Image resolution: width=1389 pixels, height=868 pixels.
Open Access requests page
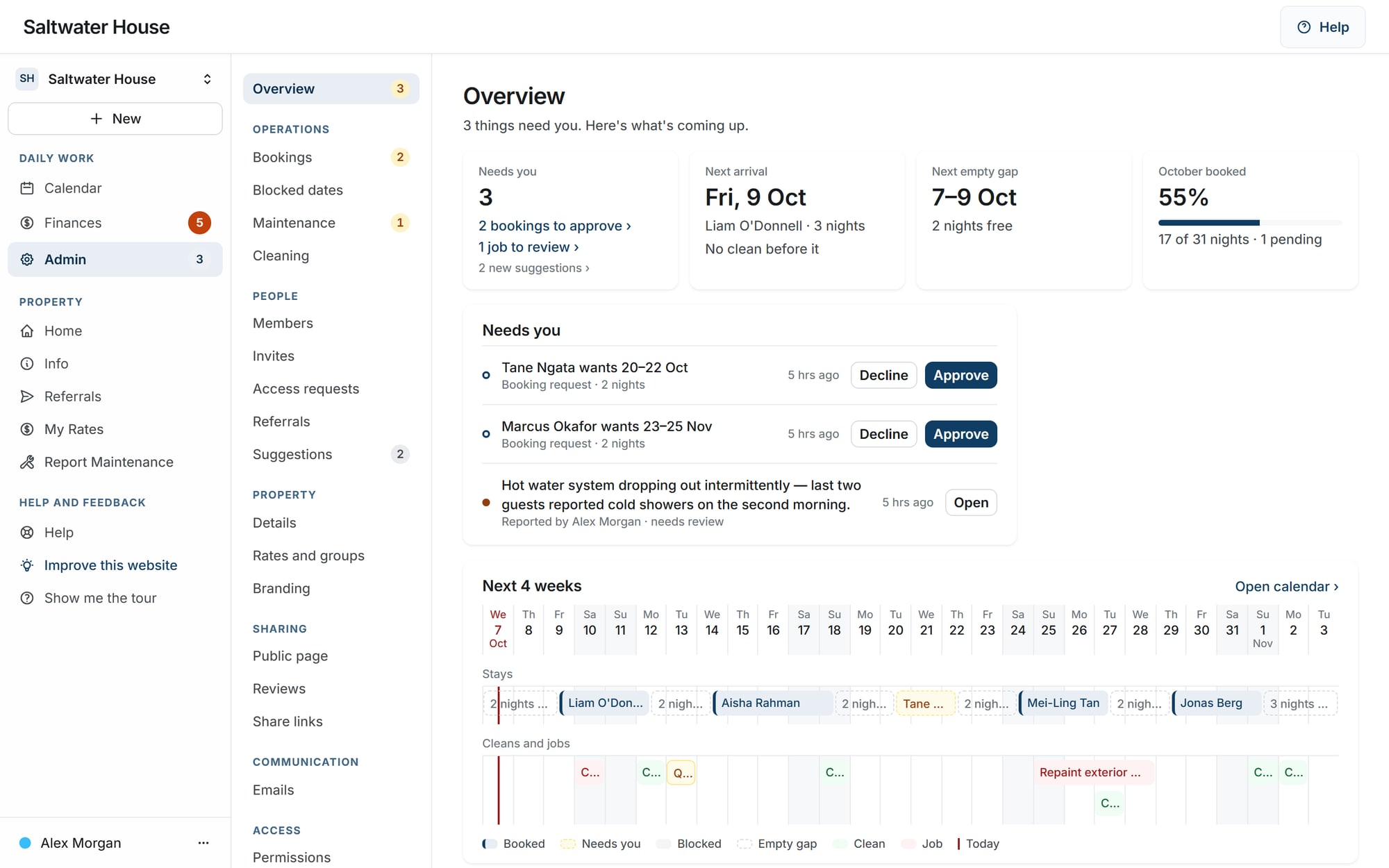[331, 389]
